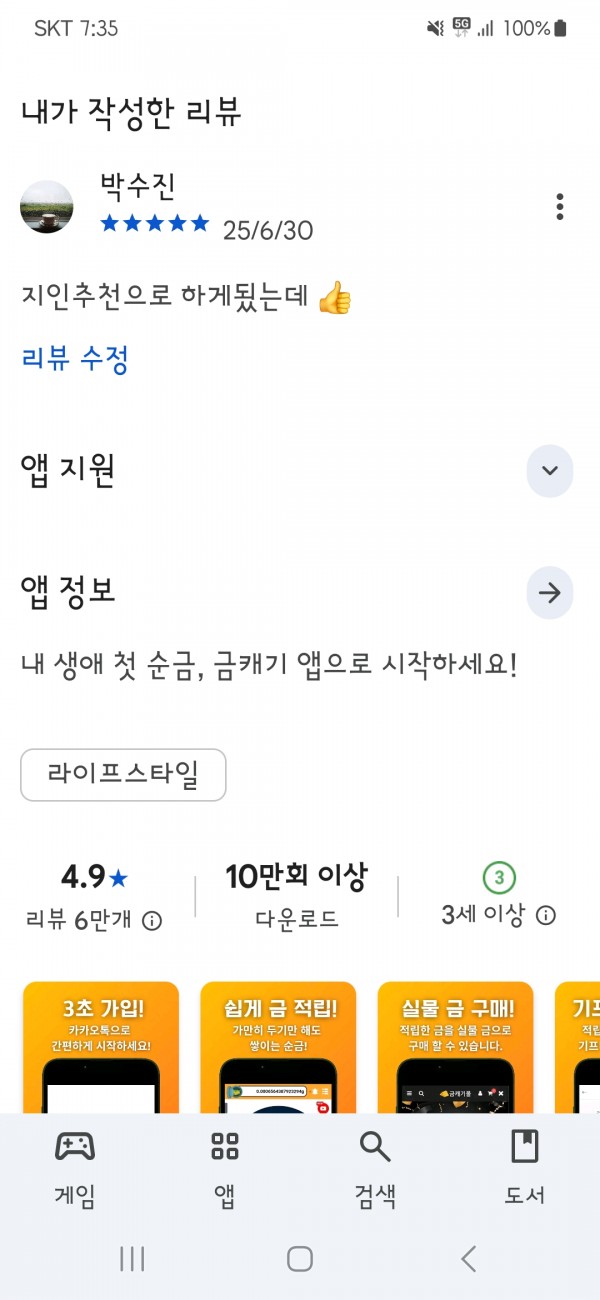Tap the five-star review rating

[155, 223]
